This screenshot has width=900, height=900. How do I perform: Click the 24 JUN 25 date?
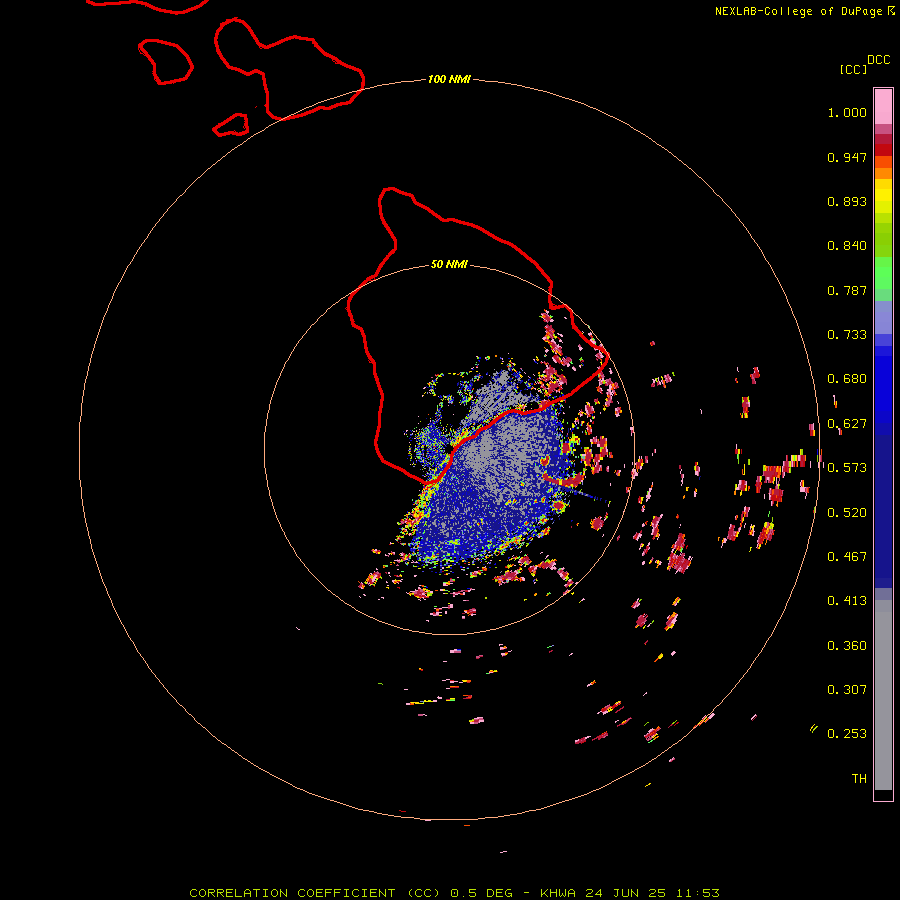pyautogui.click(x=626, y=893)
